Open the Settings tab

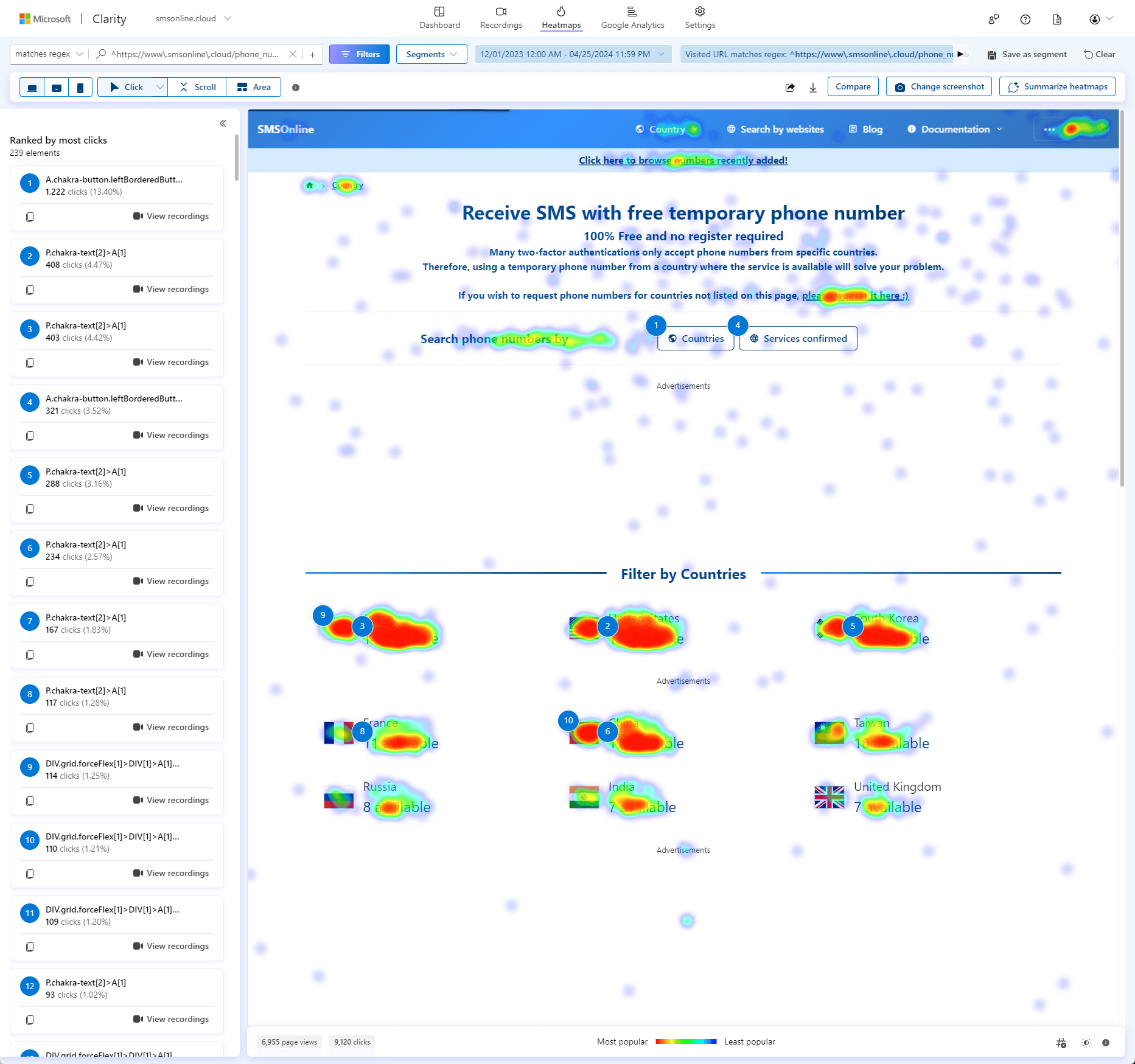[x=700, y=18]
